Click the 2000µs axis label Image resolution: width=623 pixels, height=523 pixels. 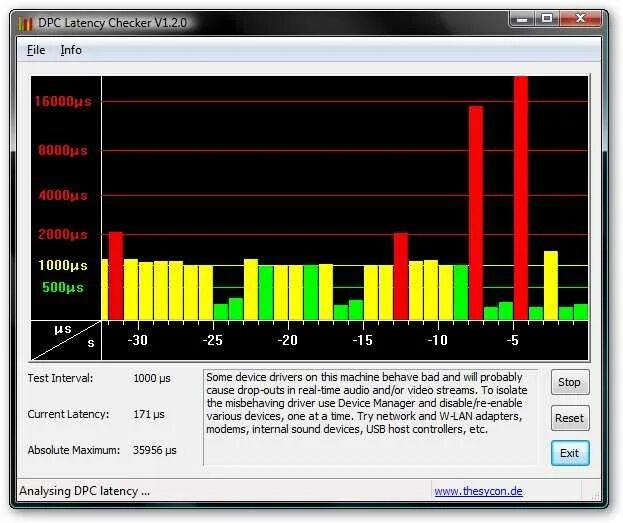tap(63, 234)
